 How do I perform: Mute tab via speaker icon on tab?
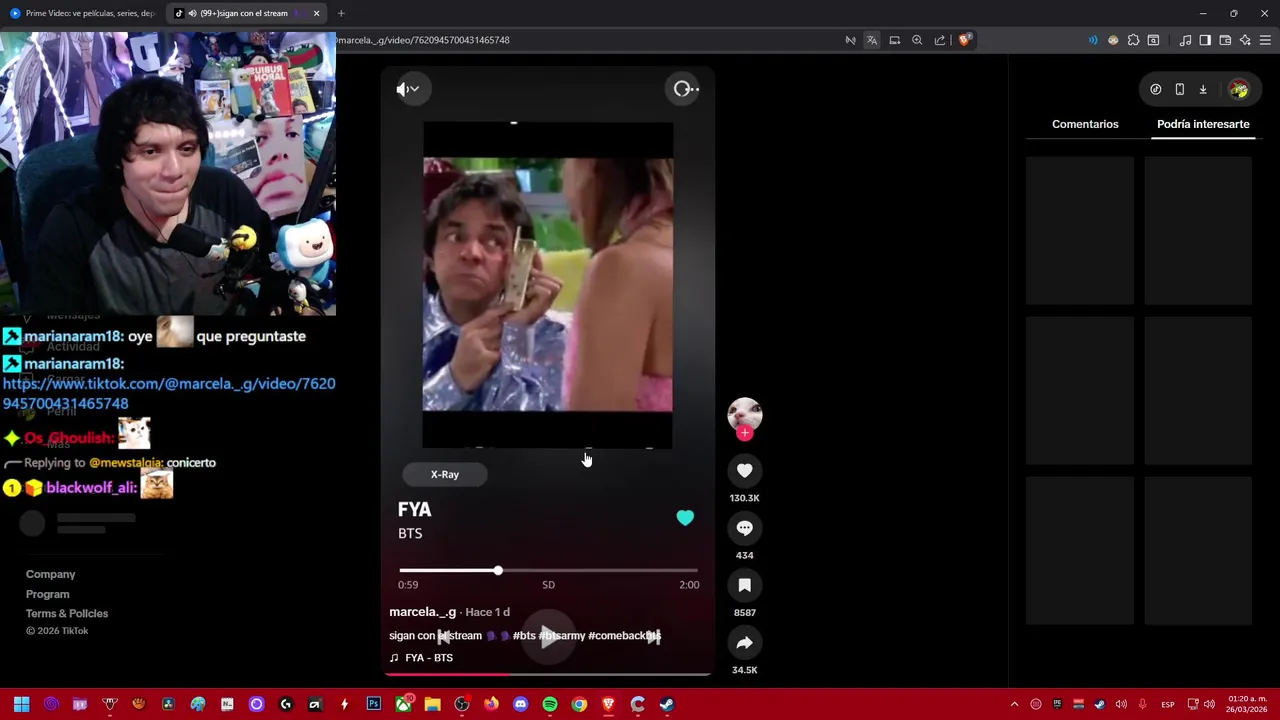pos(192,13)
